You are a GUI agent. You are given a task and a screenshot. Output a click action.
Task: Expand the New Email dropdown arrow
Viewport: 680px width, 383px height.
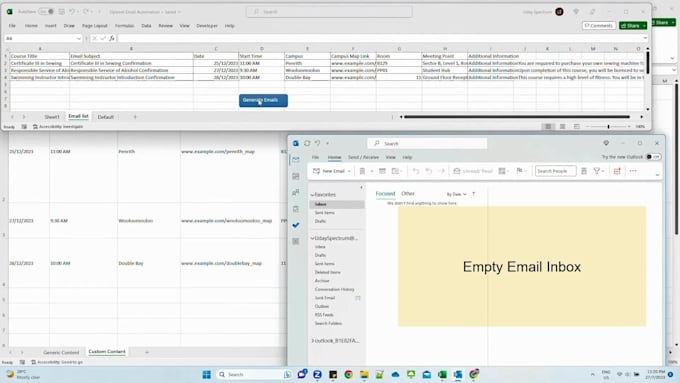tap(349, 171)
